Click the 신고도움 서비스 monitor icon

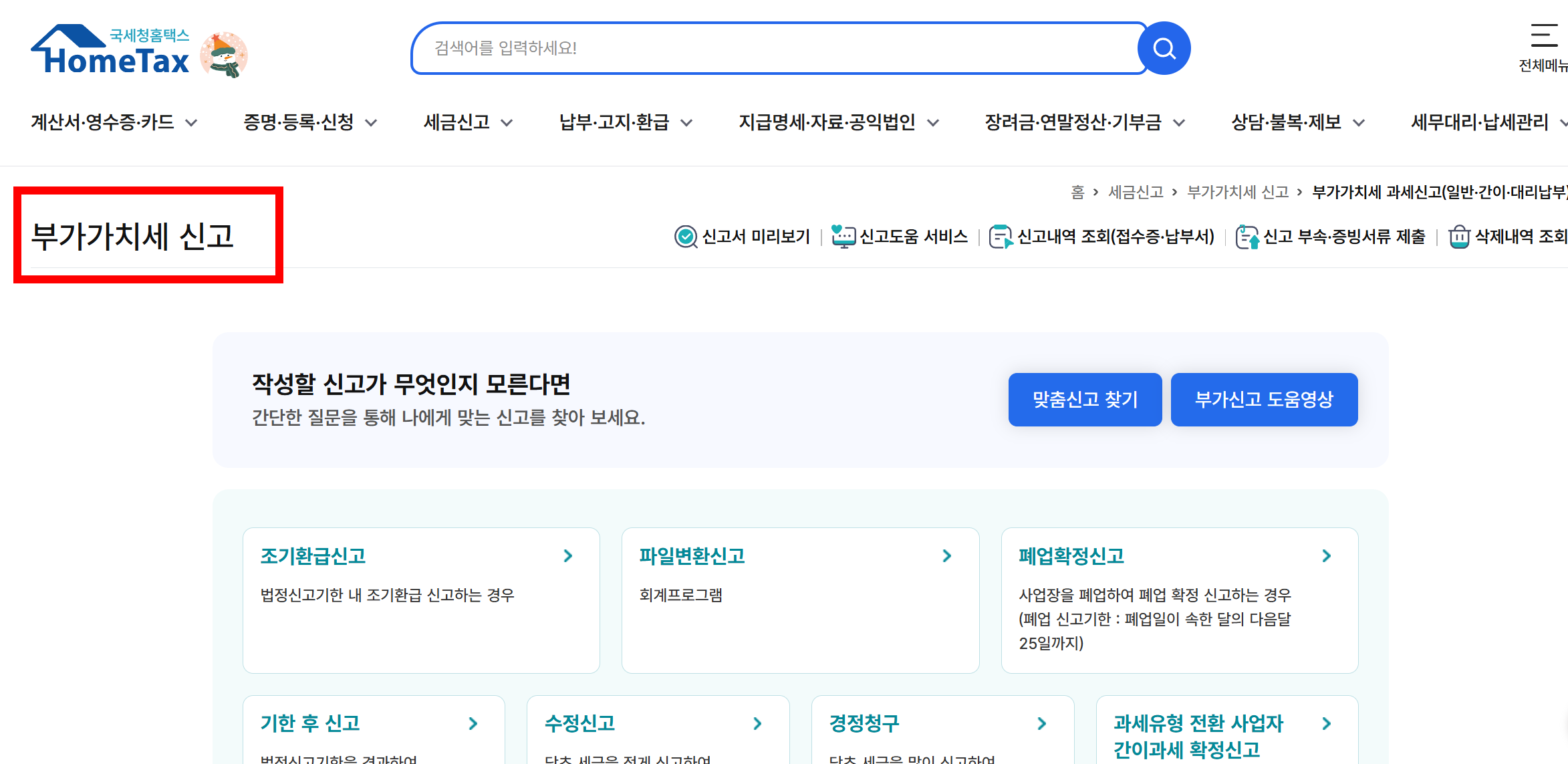843,235
